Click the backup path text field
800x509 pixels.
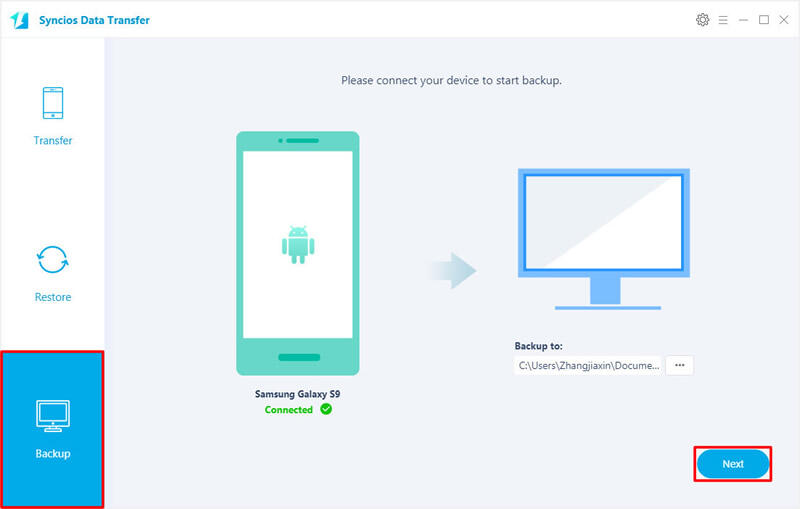[588, 366]
